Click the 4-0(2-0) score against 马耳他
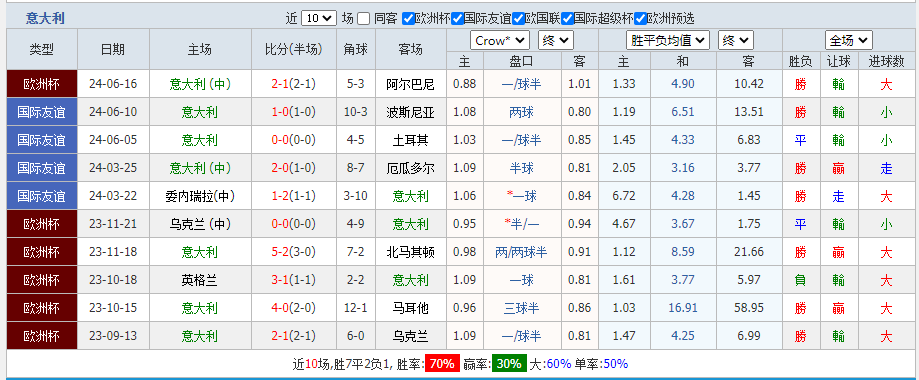The height and width of the screenshot is (380, 919). click(x=293, y=308)
